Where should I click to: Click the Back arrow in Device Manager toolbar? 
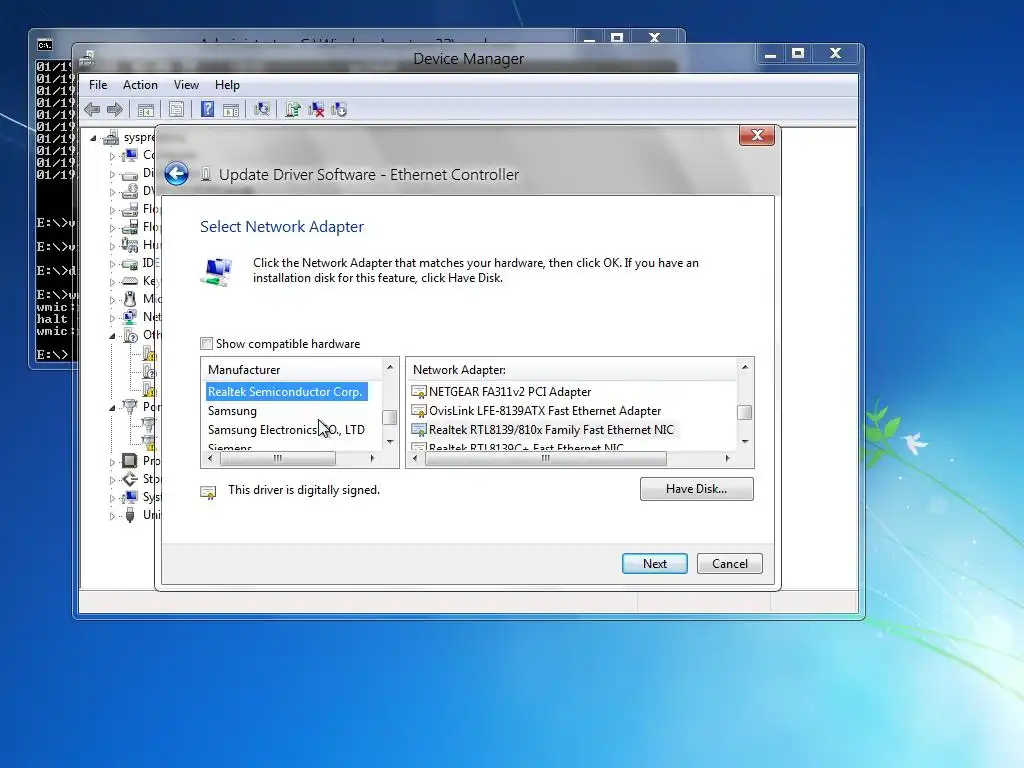pyautogui.click(x=92, y=110)
